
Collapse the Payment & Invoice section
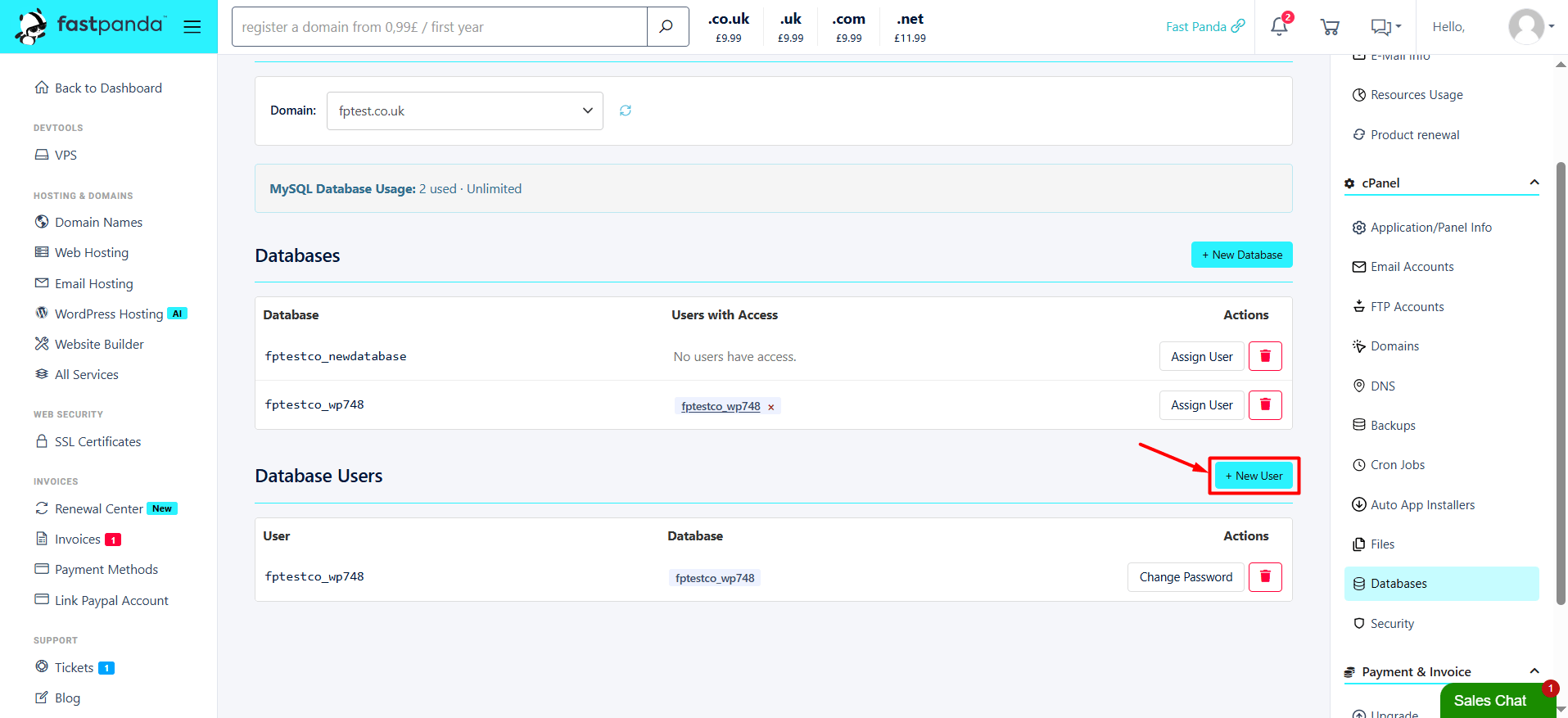click(x=1534, y=671)
